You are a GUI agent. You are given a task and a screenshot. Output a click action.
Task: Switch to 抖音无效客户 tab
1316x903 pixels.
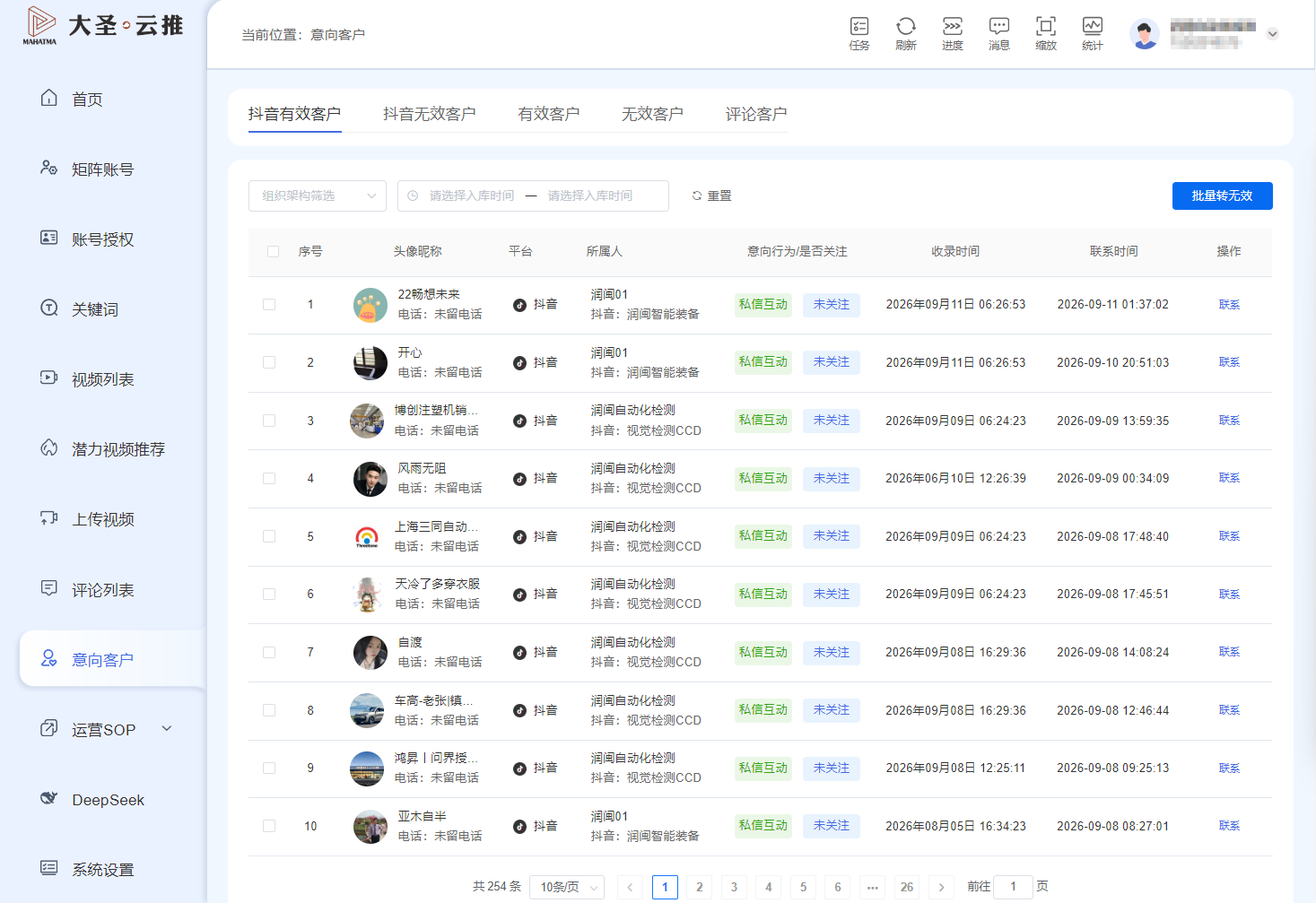pyautogui.click(x=429, y=114)
